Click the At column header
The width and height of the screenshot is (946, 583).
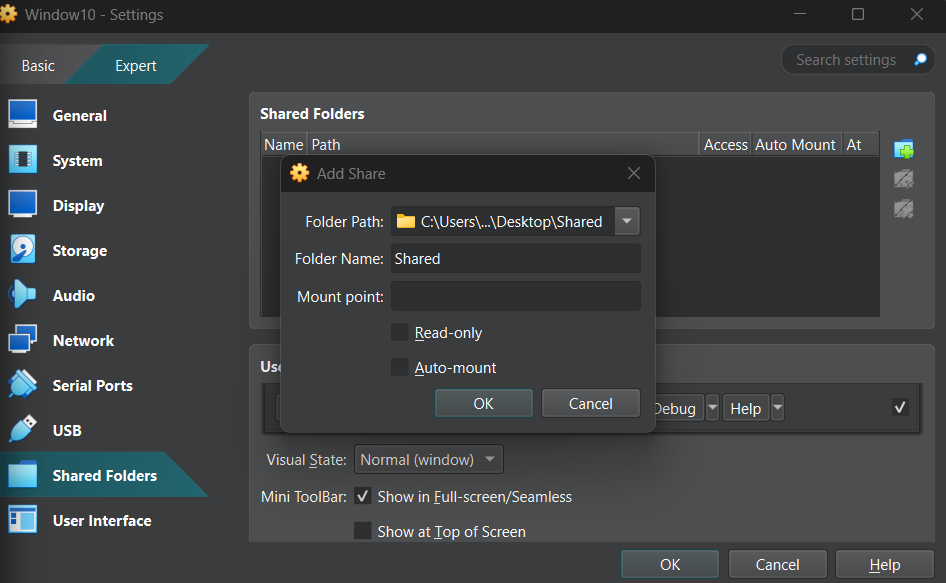tap(860, 145)
